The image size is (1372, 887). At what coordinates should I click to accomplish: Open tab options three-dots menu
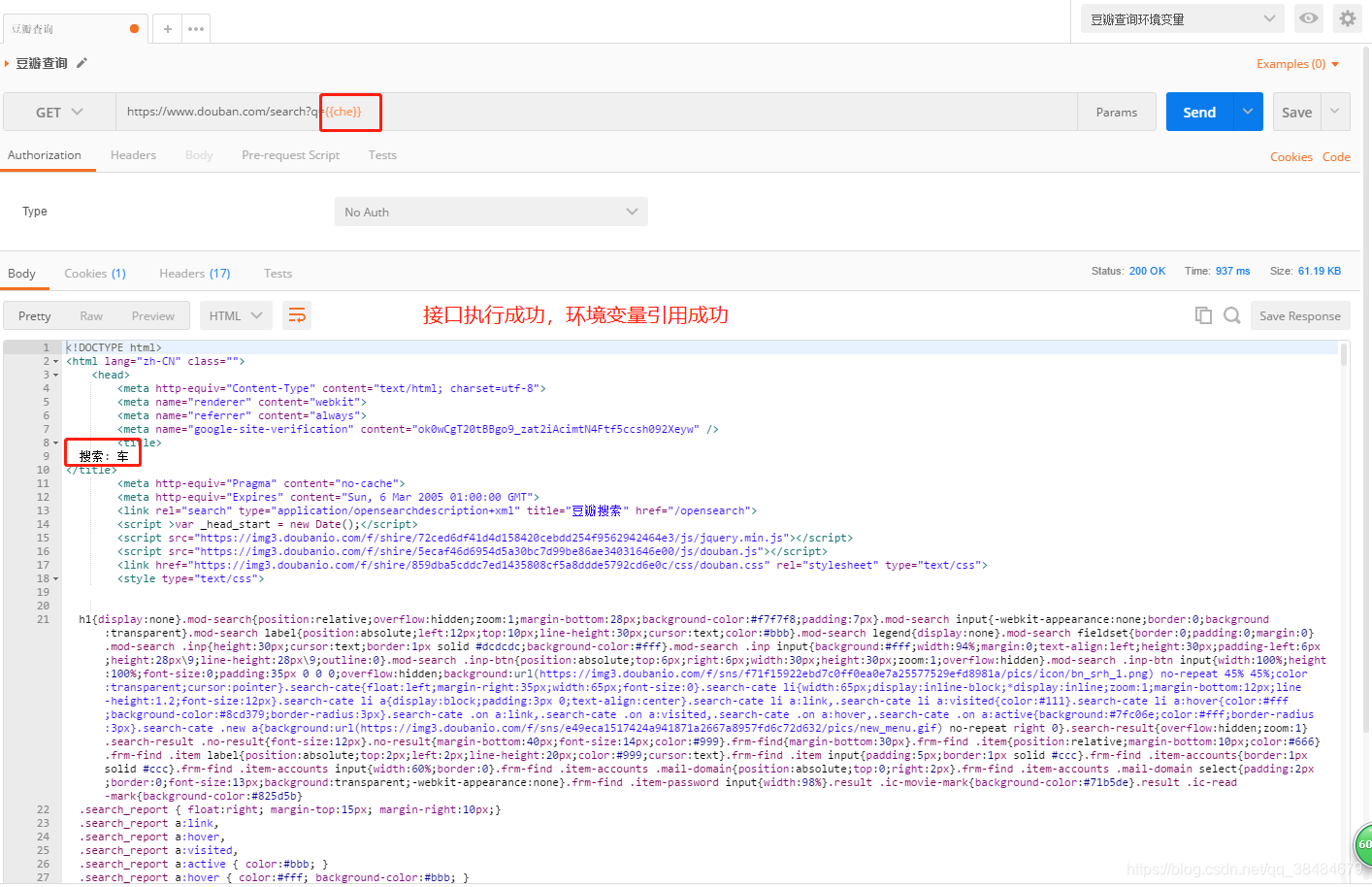pos(196,29)
